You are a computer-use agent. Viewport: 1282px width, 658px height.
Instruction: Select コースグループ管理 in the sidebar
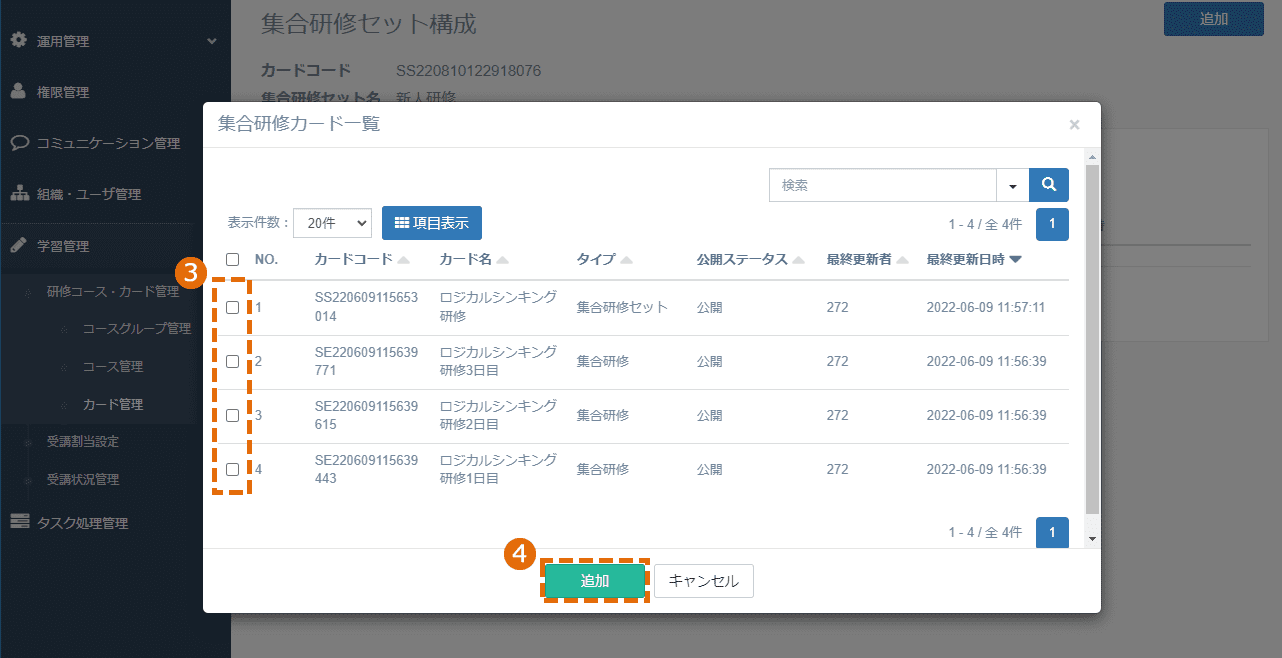(136, 328)
